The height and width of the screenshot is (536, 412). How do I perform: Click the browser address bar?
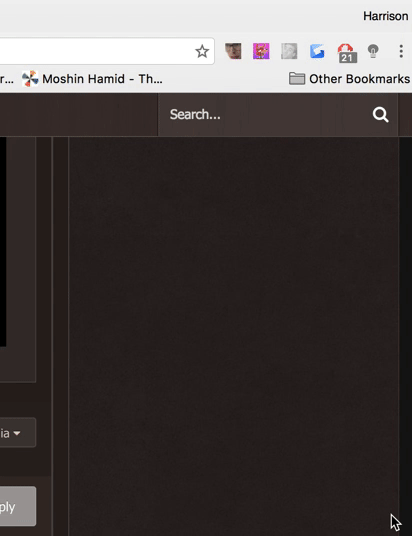[96, 51]
